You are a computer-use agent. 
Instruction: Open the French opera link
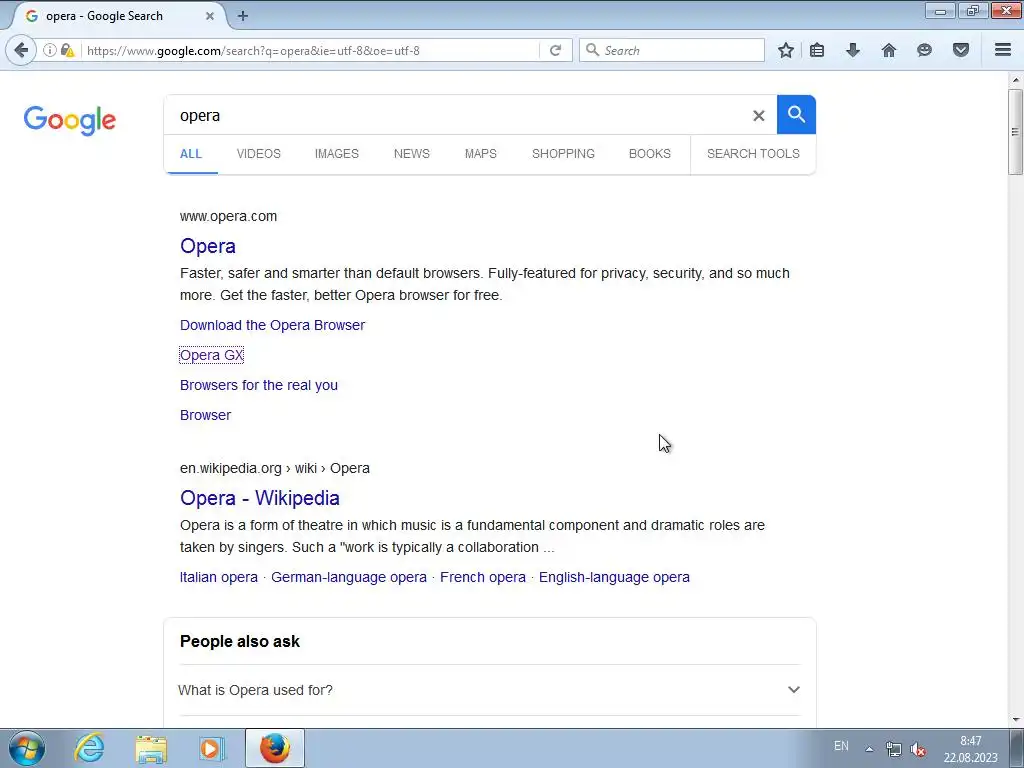[483, 577]
